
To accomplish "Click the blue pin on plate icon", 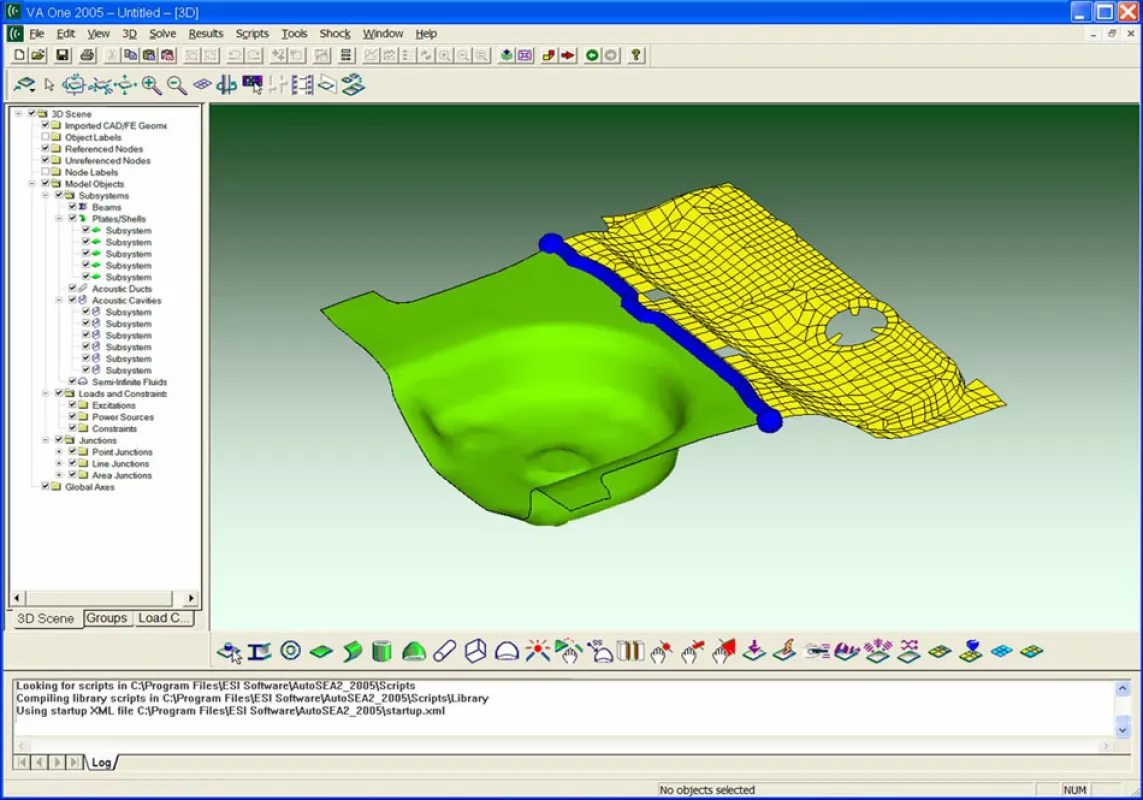I will pos(971,651).
